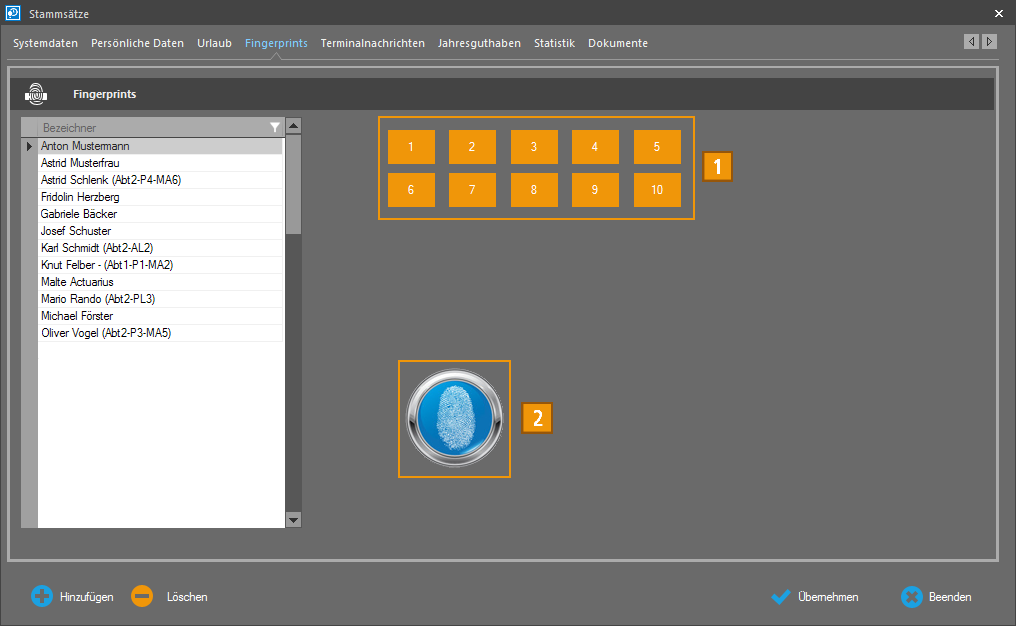The image size is (1016, 626).
Task: Select finger slot number 1
Action: [x=411, y=147]
